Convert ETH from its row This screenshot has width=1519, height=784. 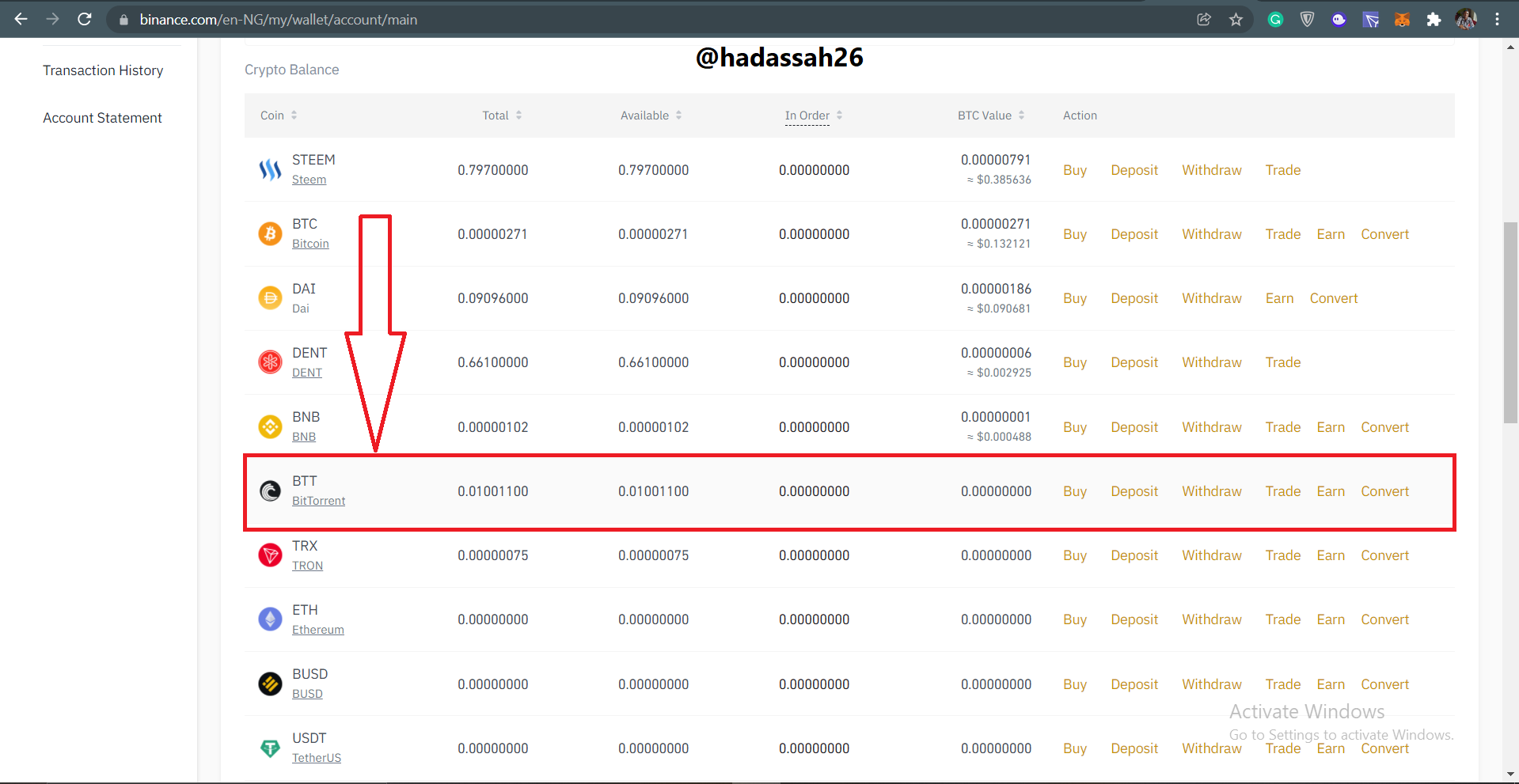(1384, 619)
